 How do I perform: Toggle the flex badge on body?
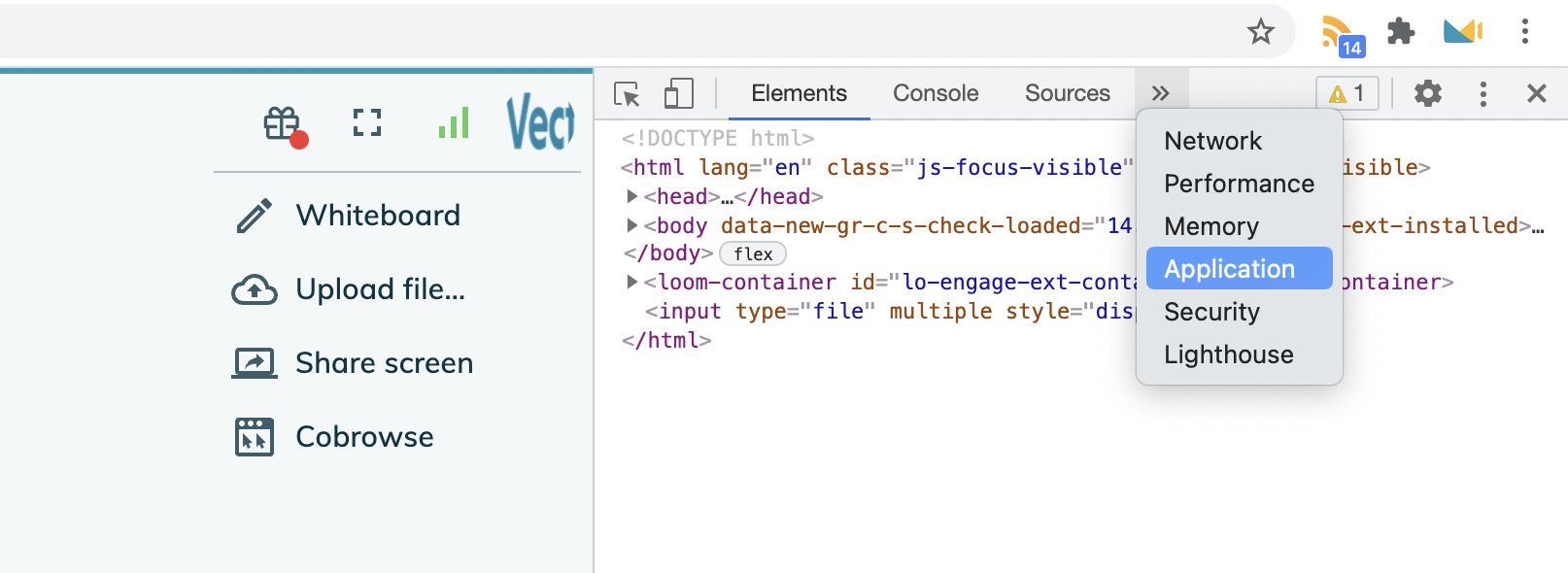753,254
